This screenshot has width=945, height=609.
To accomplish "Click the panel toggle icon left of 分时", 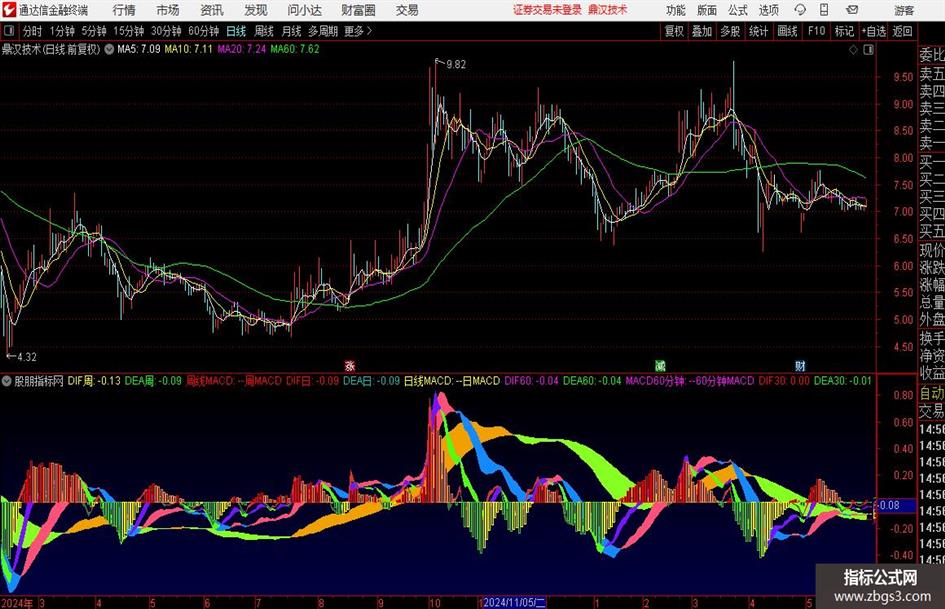I will tap(9, 31).
